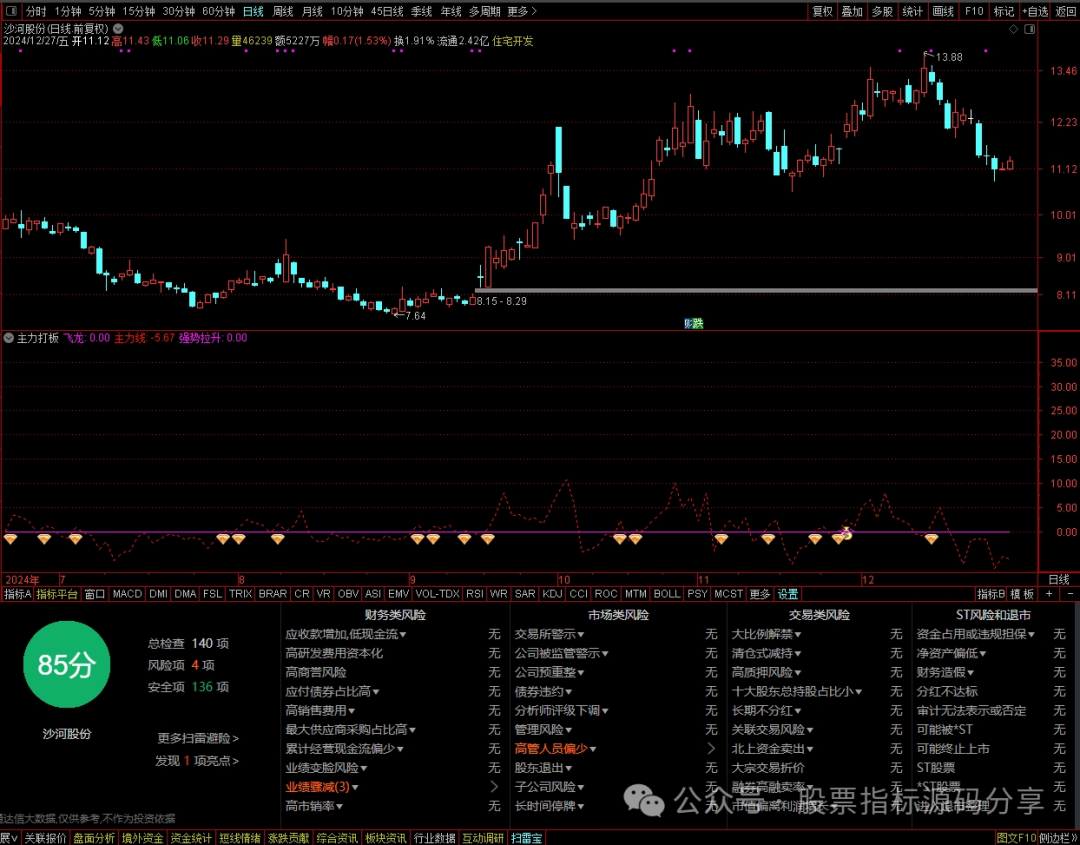Activate the 画线 drawing tool

coord(943,12)
